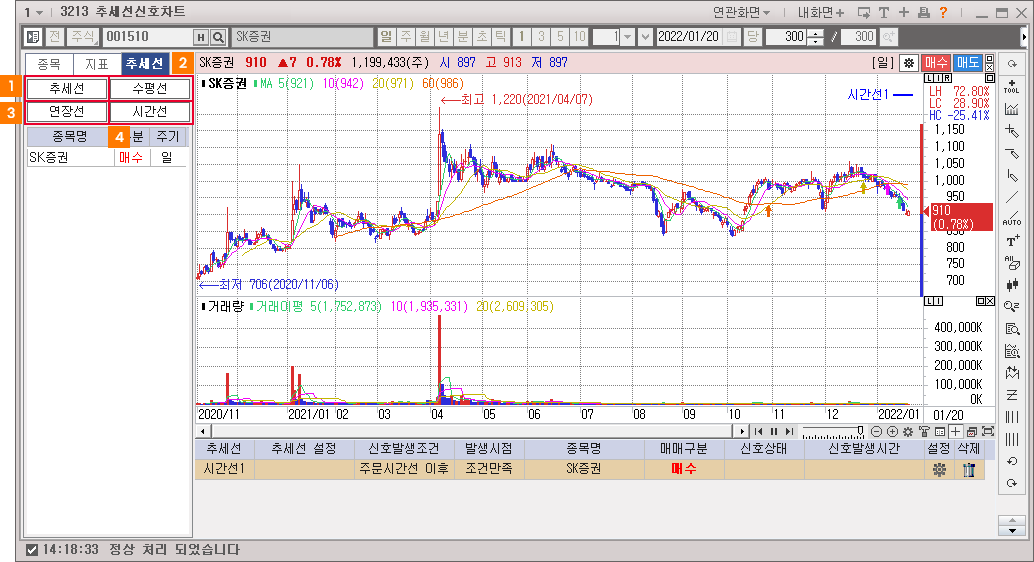Expand the dropdown arrow before date field
The height and width of the screenshot is (562, 1034).
(646, 37)
